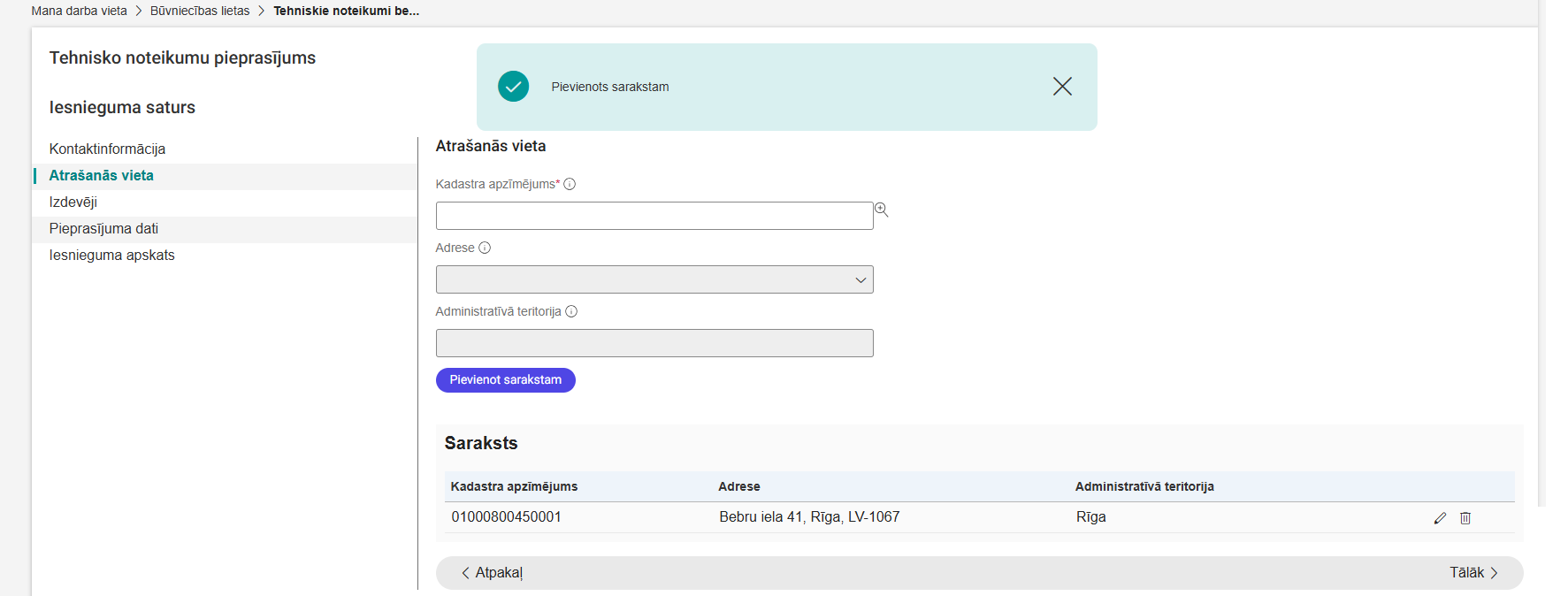
Task: Edit the Bebru iela 41 list entry
Action: pyautogui.click(x=1440, y=518)
